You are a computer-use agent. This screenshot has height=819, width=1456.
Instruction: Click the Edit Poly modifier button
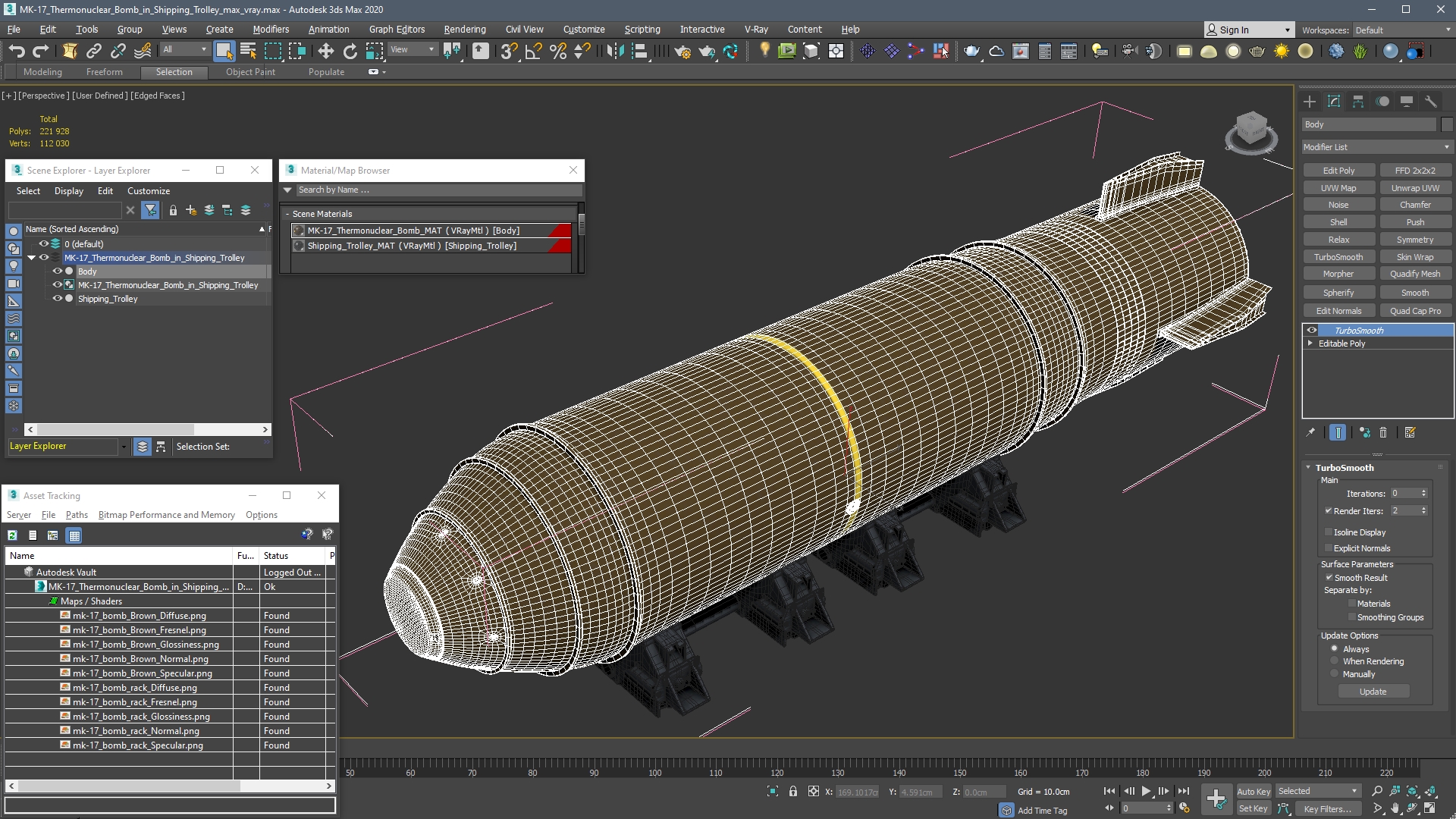pyautogui.click(x=1338, y=171)
